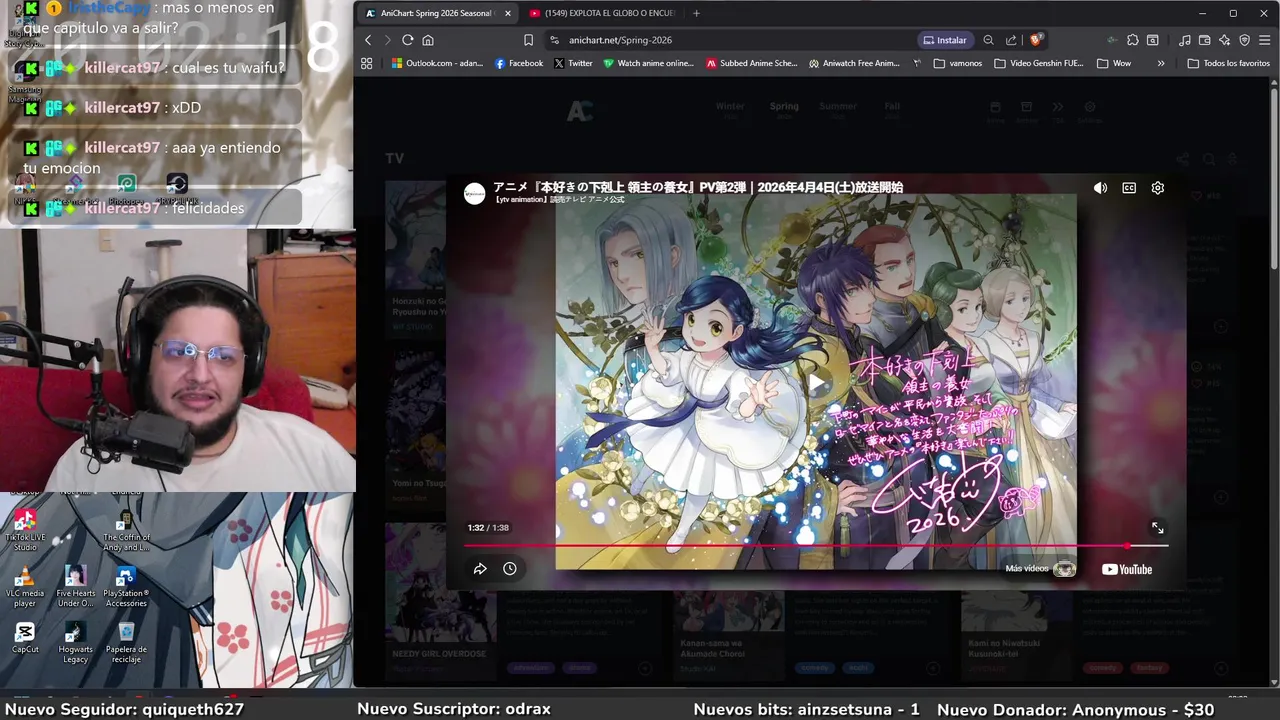The image size is (1280, 720).
Task: Expand the Wow bookmarks folder
Action: 1114,63
